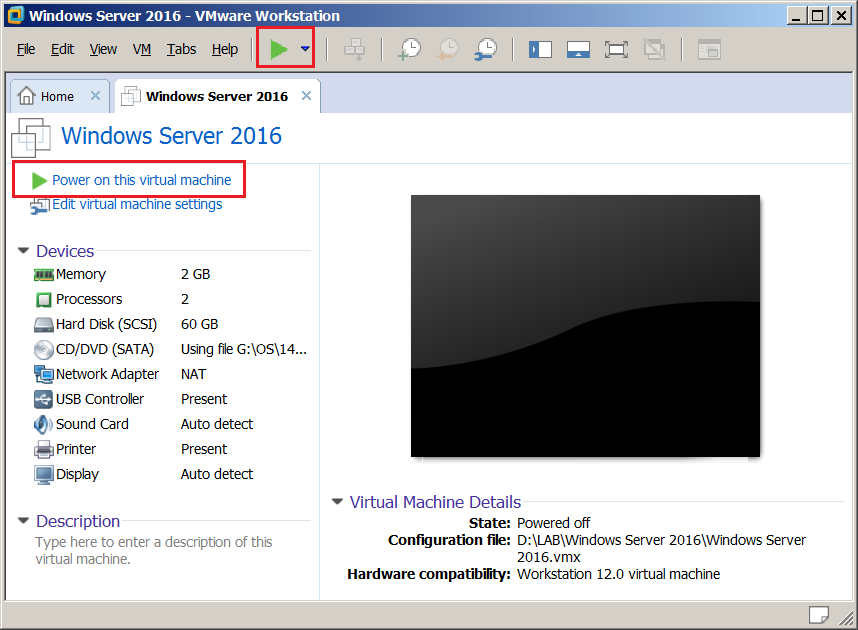
Task: Click the Unity mode toolbar icon
Action: pyautogui.click(x=654, y=50)
